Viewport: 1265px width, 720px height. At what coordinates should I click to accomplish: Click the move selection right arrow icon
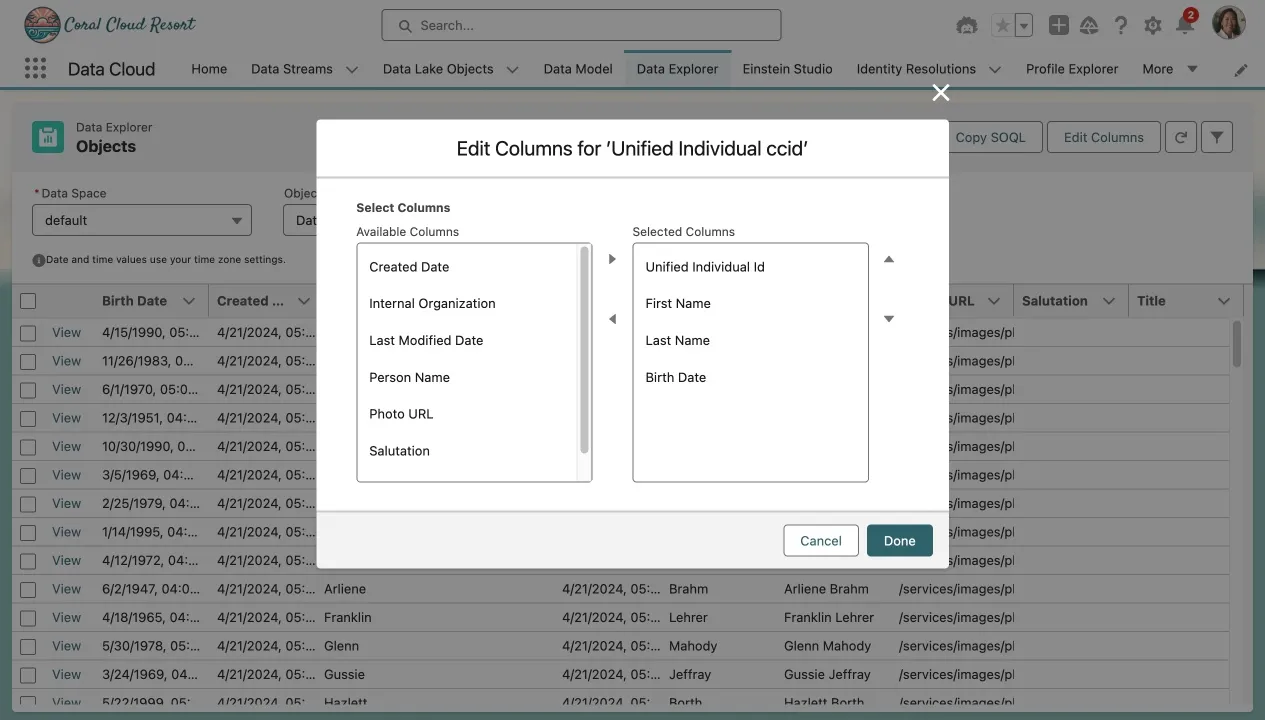[x=612, y=260]
